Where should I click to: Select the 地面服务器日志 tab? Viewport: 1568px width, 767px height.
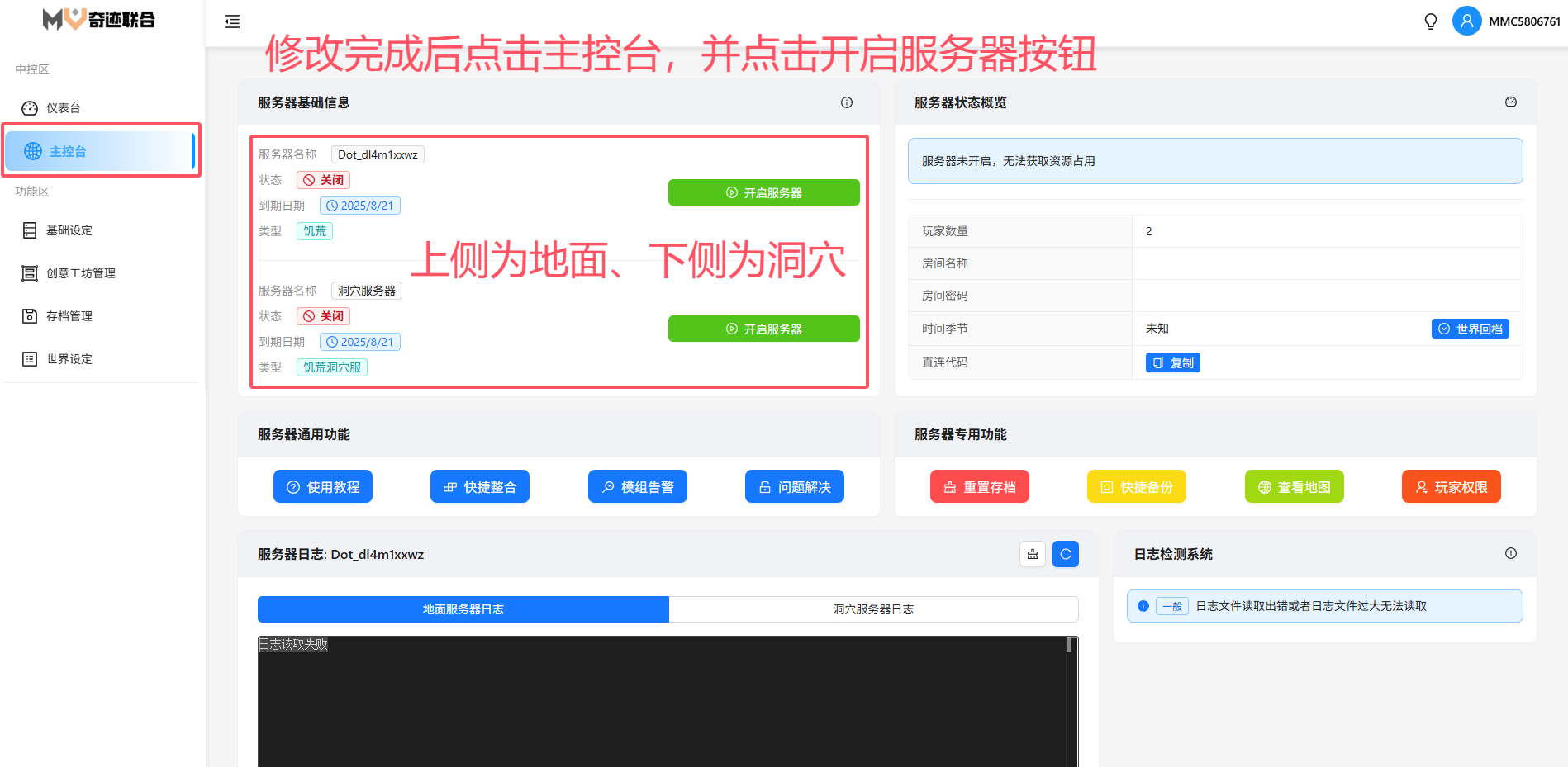[x=463, y=609]
